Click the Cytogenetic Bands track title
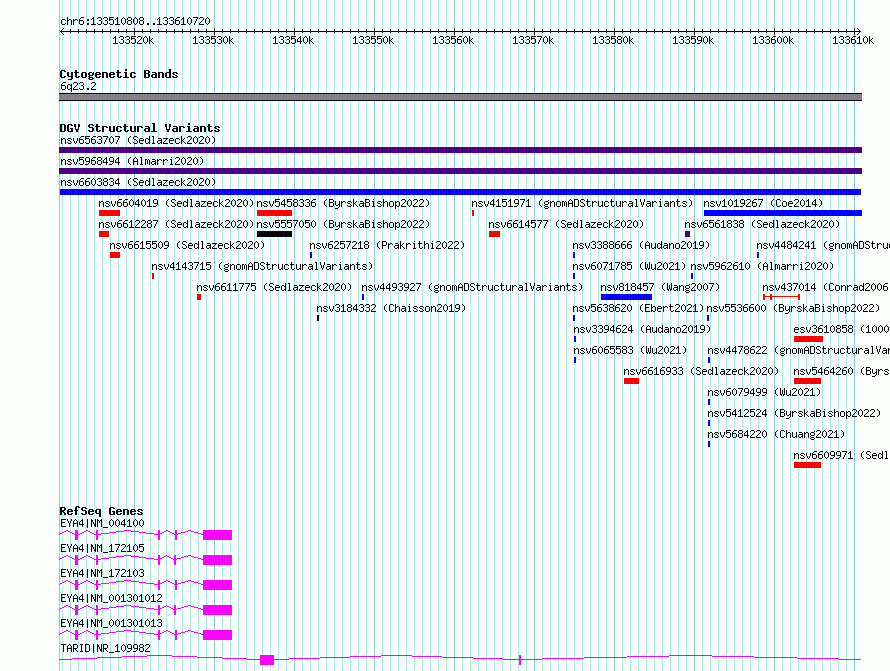Viewport: 890px width, 671px height. pyautogui.click(x=119, y=74)
